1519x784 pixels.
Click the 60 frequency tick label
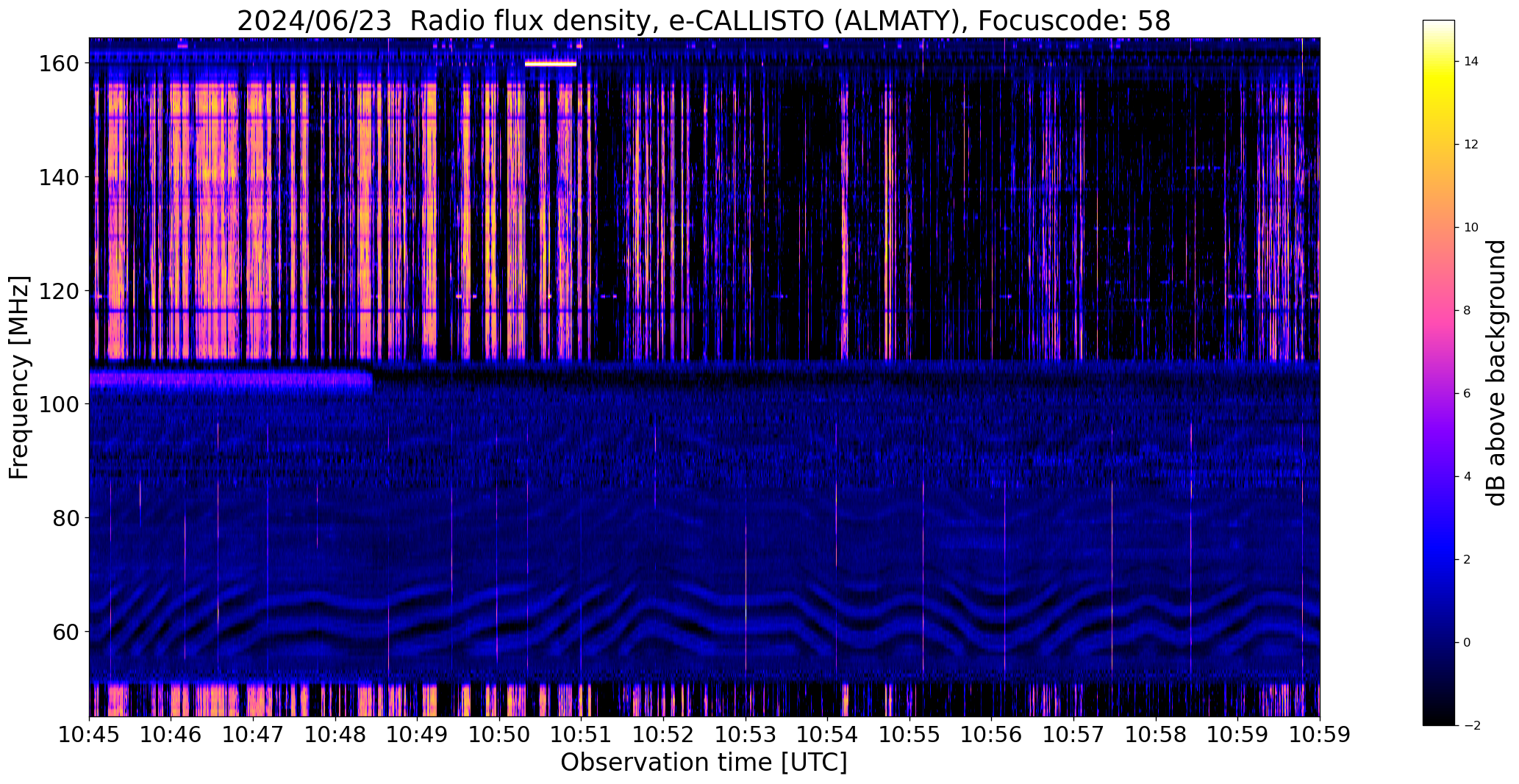[66, 631]
